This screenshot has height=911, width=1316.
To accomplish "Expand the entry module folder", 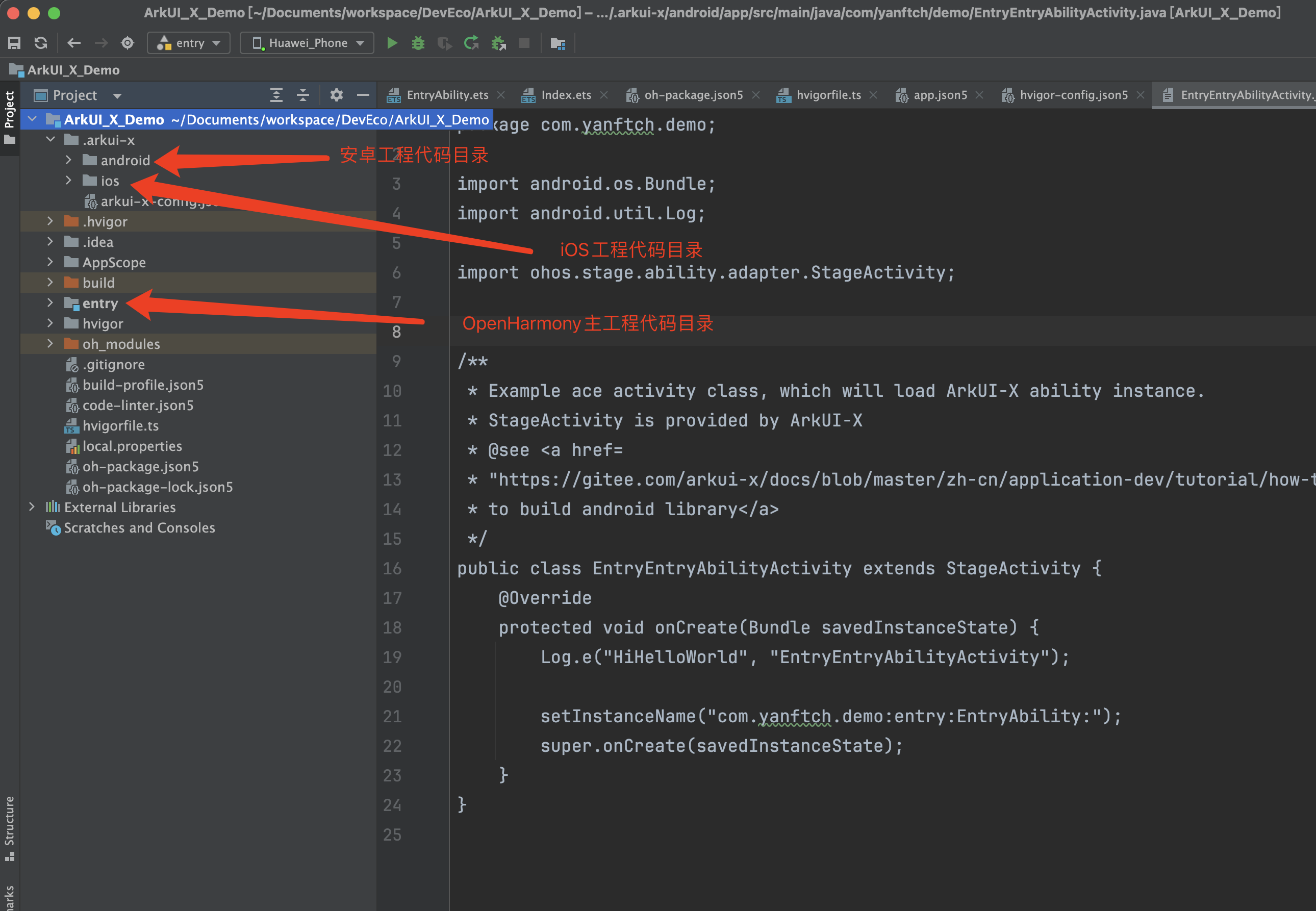I will click(50, 303).
